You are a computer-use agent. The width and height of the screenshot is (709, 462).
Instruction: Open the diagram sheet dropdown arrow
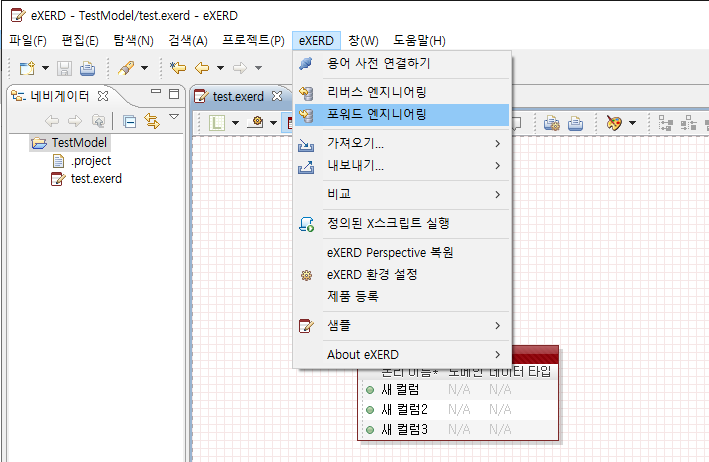(235, 123)
